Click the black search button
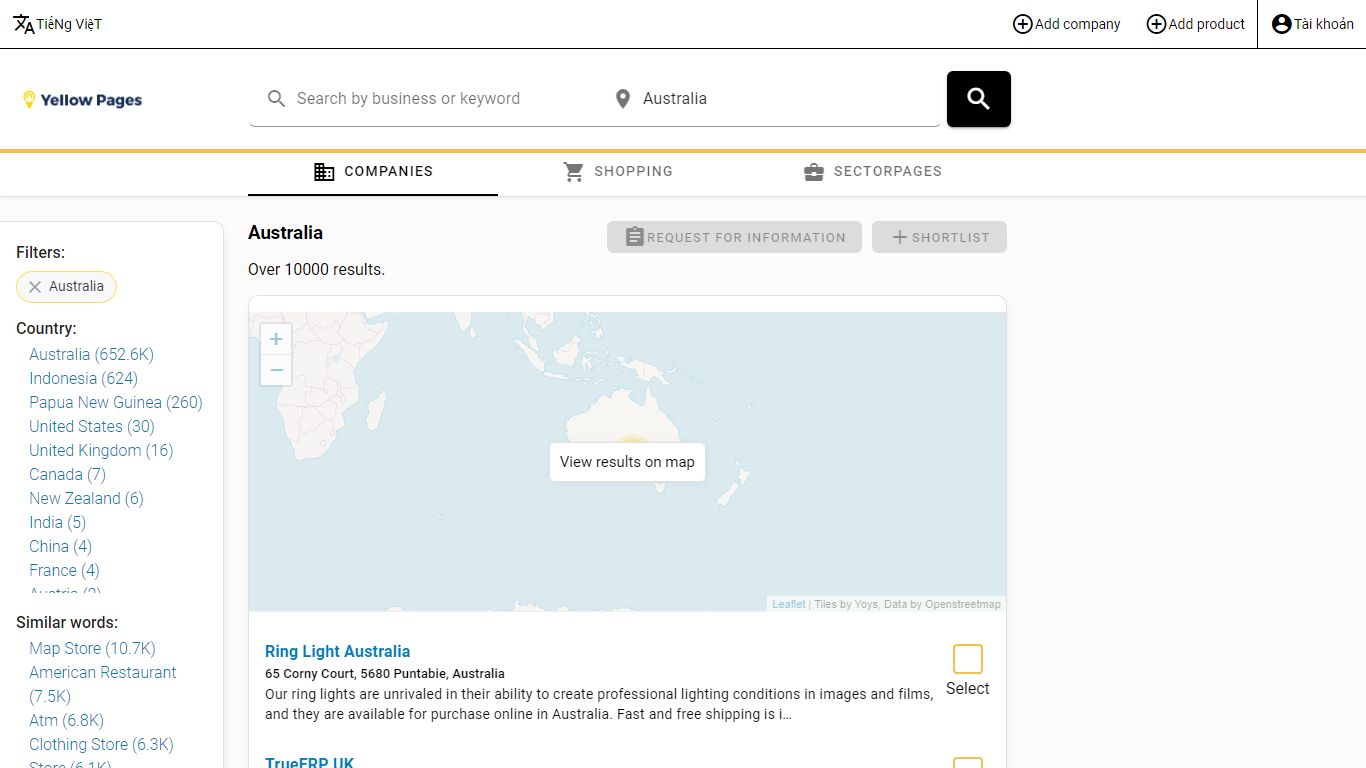The width and height of the screenshot is (1366, 768). coord(979,99)
